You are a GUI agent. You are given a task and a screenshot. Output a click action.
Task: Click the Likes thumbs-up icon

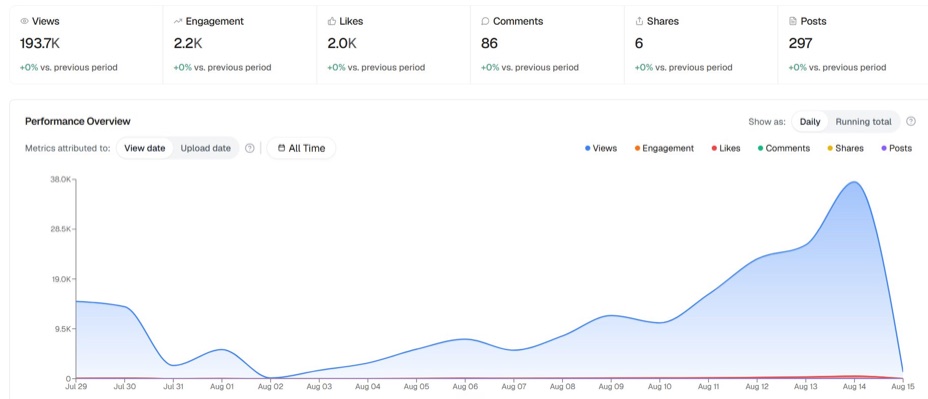click(x=331, y=21)
